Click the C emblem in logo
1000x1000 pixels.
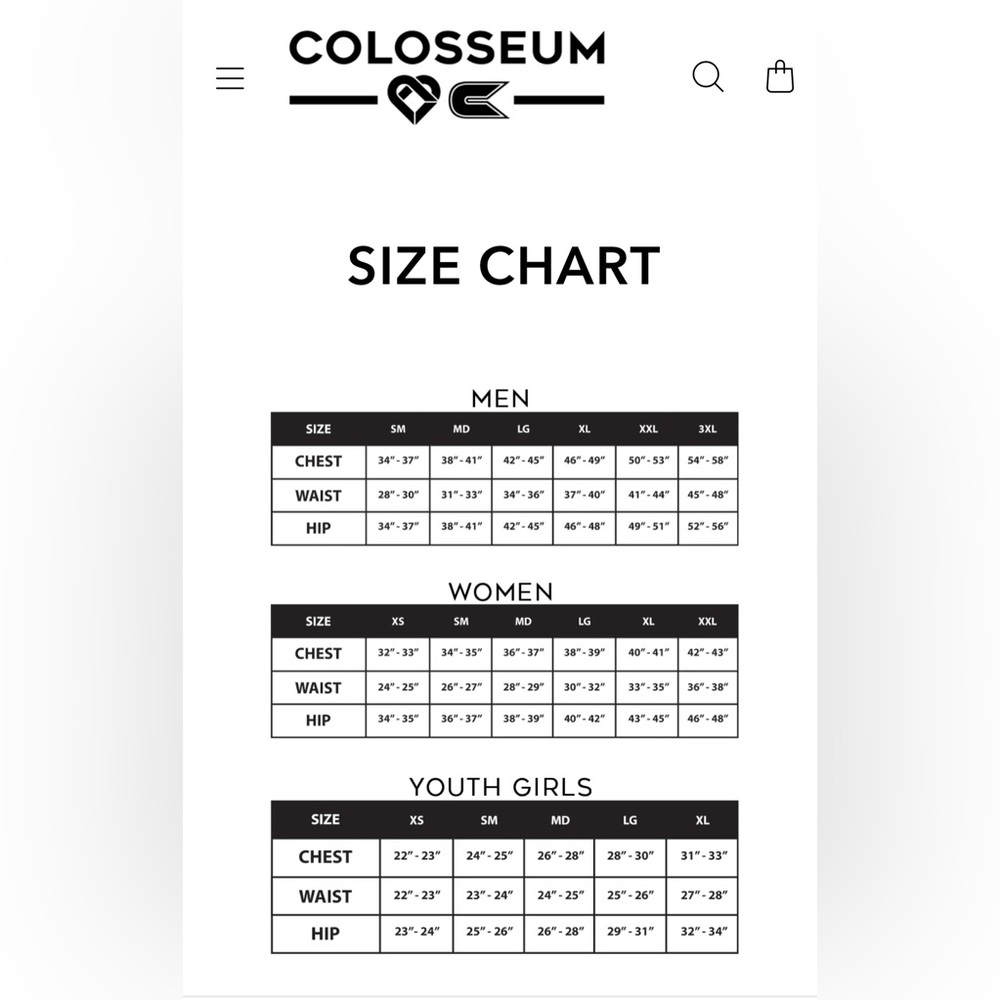[x=479, y=99]
